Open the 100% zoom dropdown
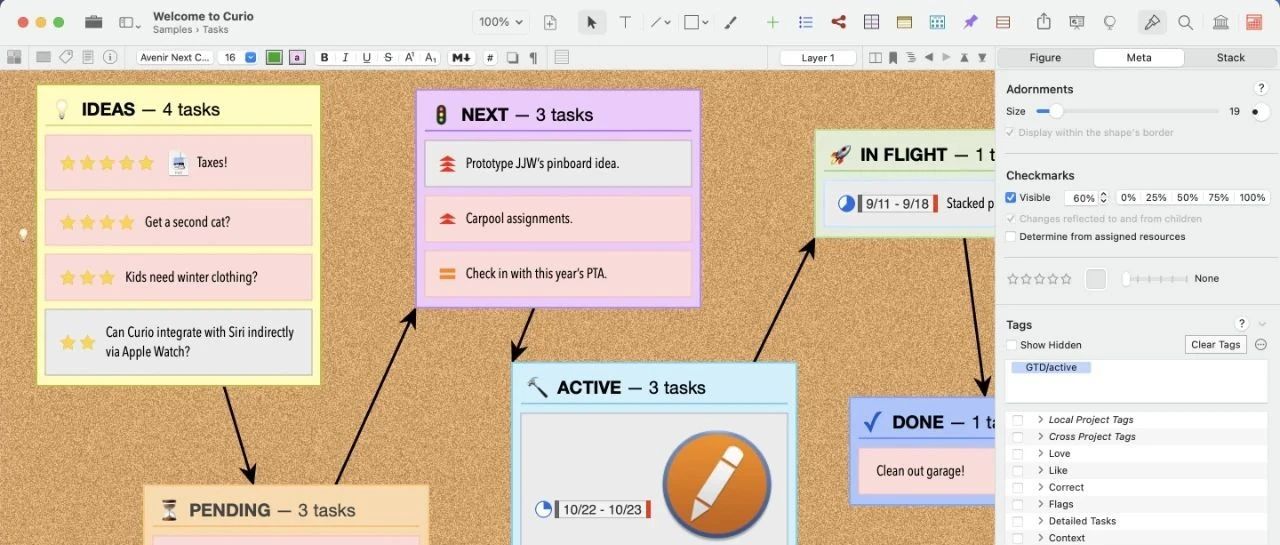The width and height of the screenshot is (1280, 545). coord(501,22)
